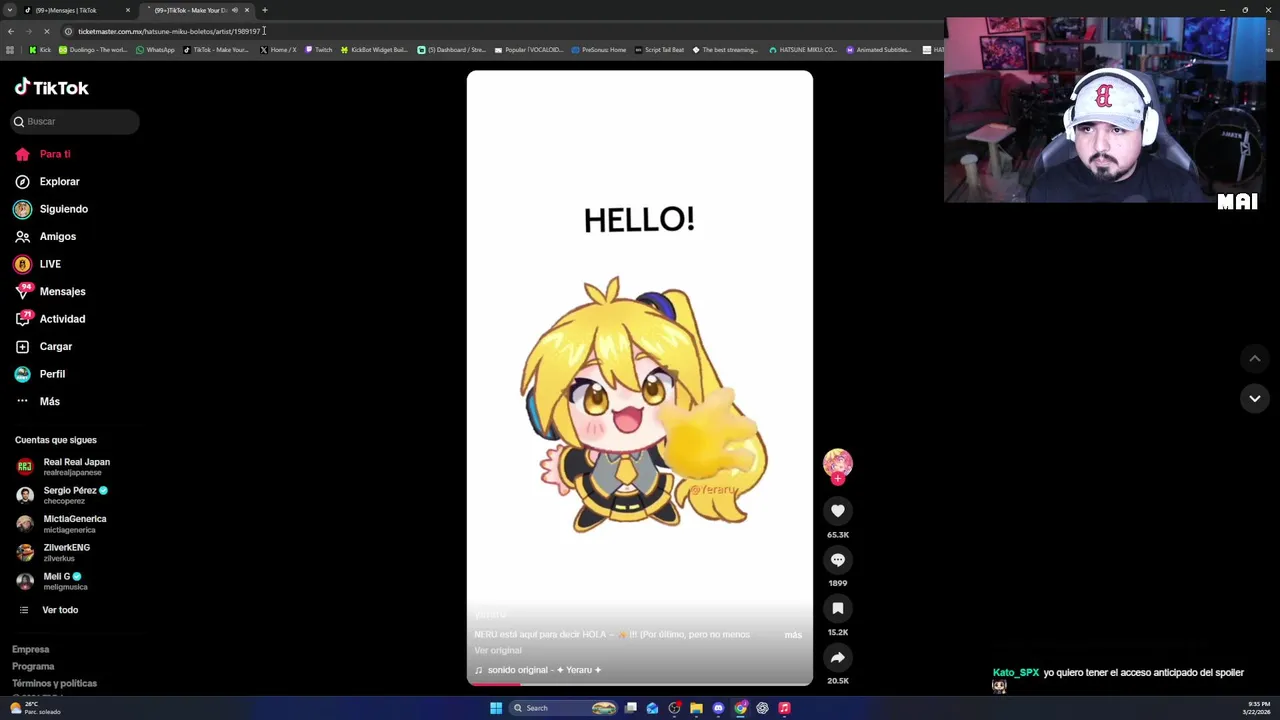The width and height of the screenshot is (1280, 720).
Task: Click the Empresa footer link
Action: tap(31, 650)
